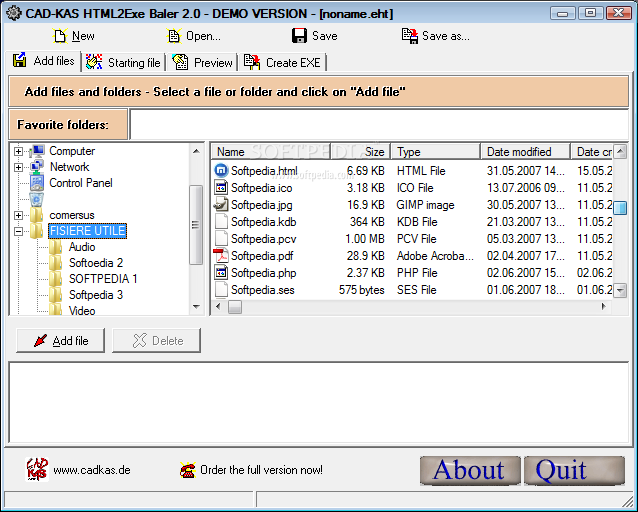Click the Audio folder icon
The height and width of the screenshot is (512, 638).
tap(56, 247)
